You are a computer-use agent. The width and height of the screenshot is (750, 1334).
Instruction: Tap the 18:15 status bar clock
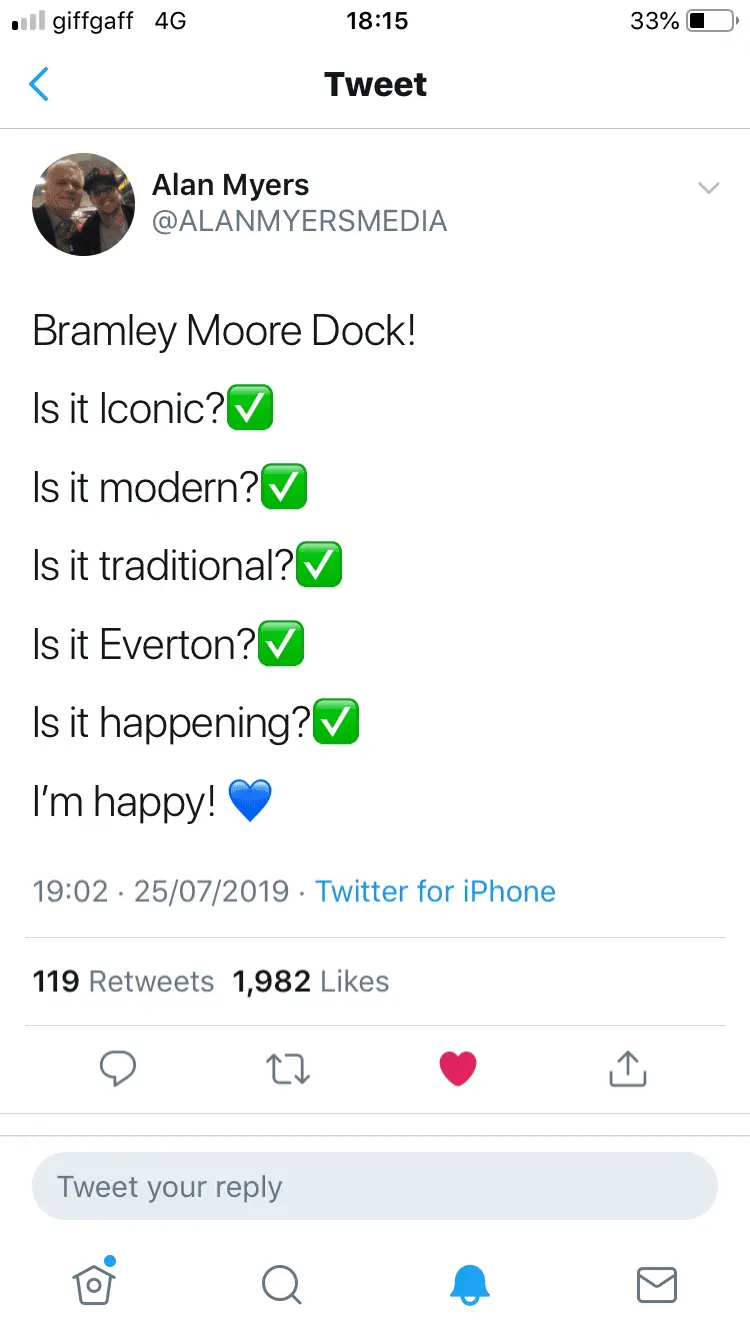[377, 21]
